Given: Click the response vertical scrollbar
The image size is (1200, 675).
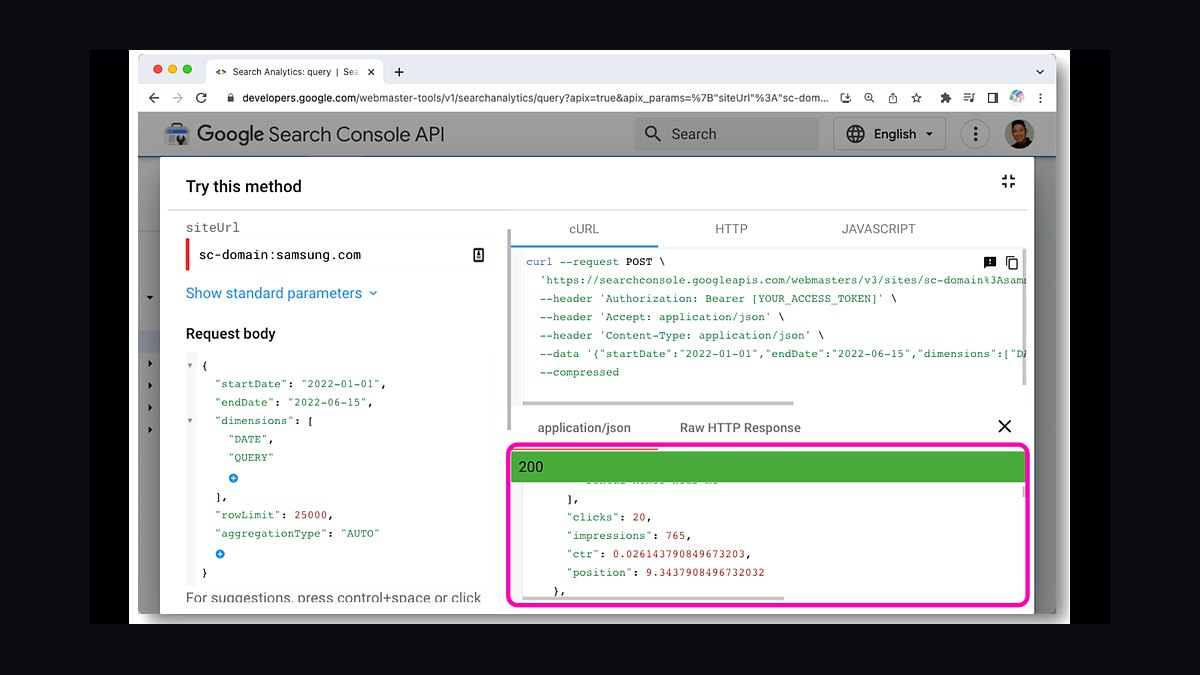Looking at the screenshot, I should 1023,491.
